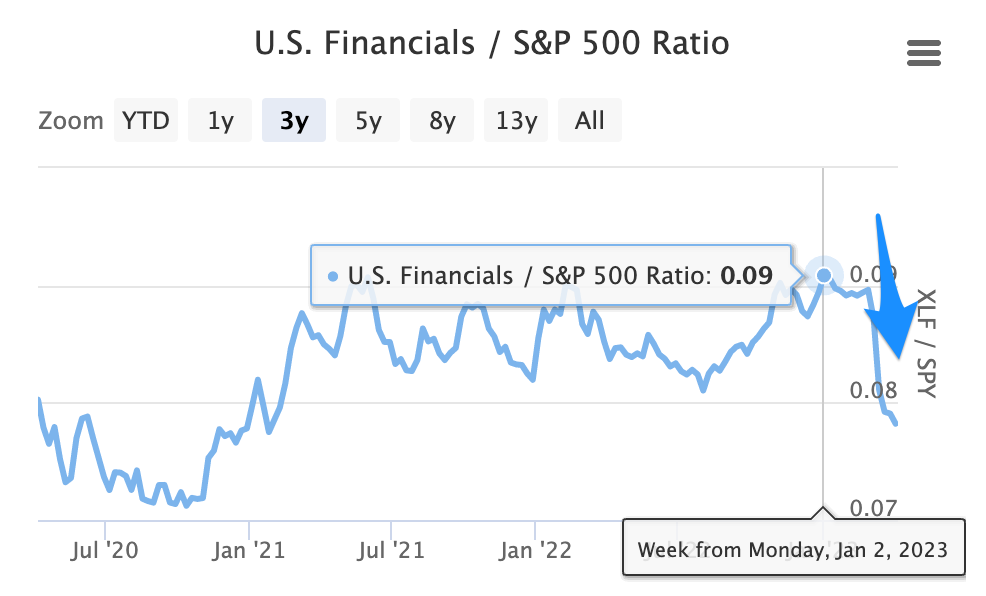Click the ratio value tooltip box
Image resolution: width=986 pixels, height=596 pixels.
pos(551,275)
